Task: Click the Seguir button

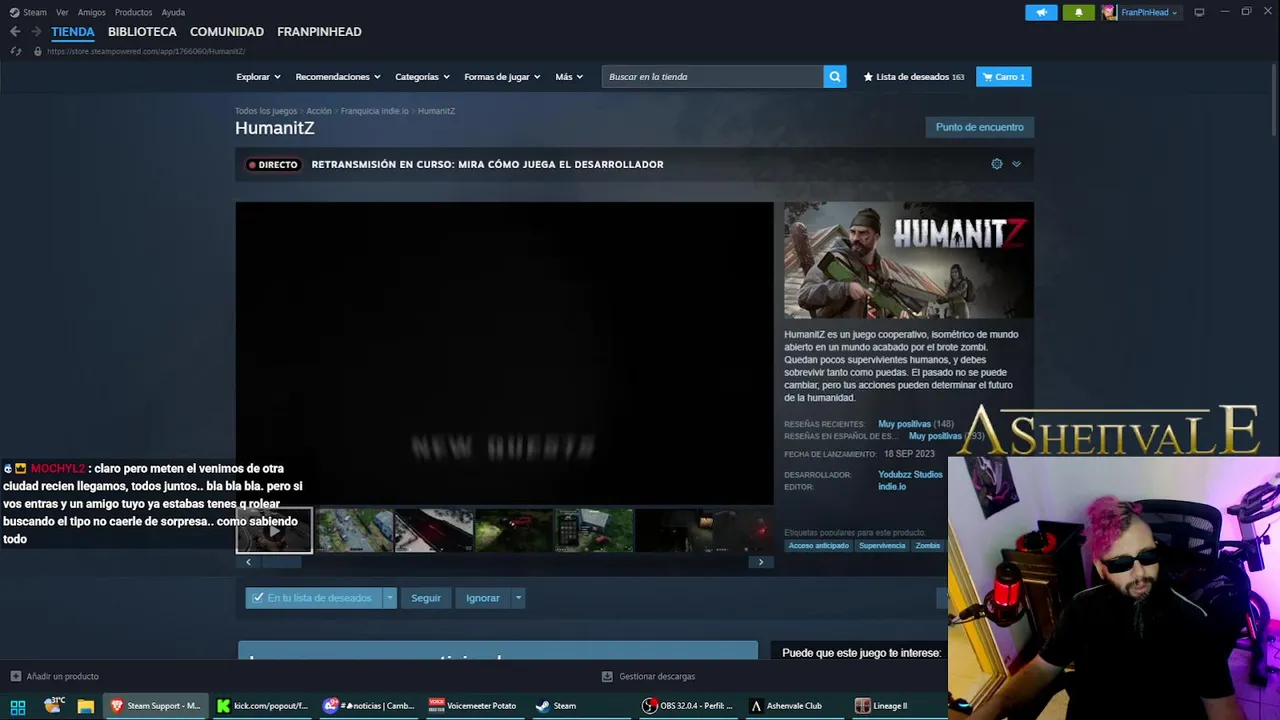Action: pyautogui.click(x=426, y=598)
